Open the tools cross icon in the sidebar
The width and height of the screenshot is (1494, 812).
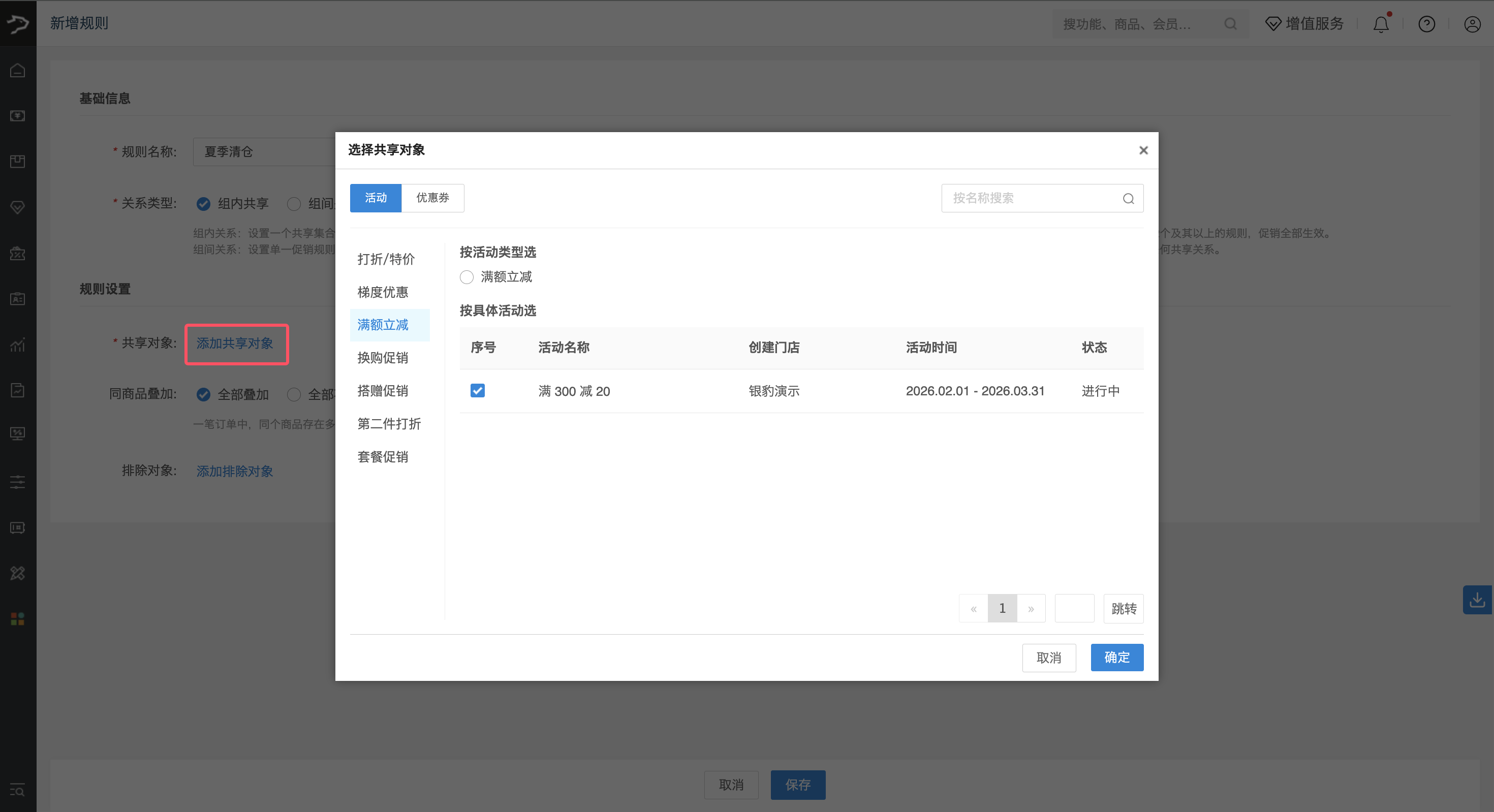point(17,573)
